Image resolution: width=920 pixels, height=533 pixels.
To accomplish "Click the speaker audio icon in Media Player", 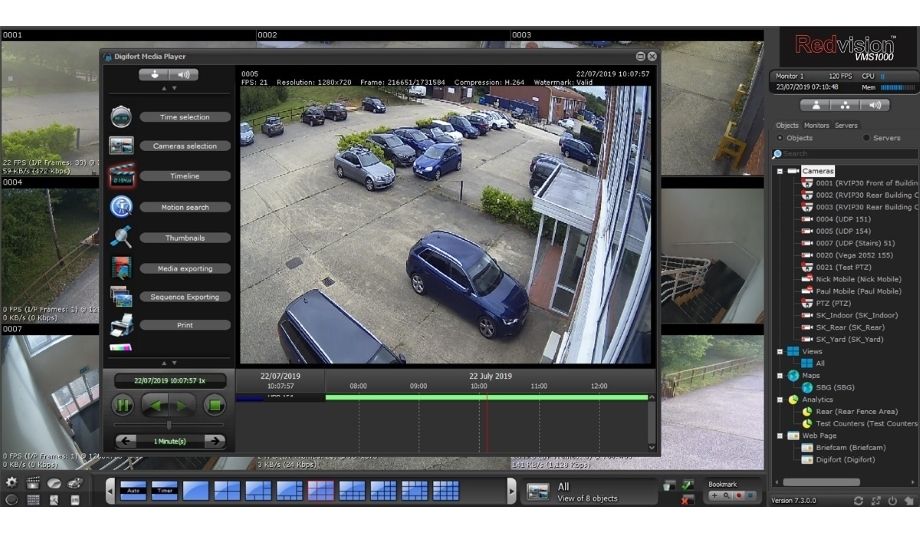I will point(183,75).
